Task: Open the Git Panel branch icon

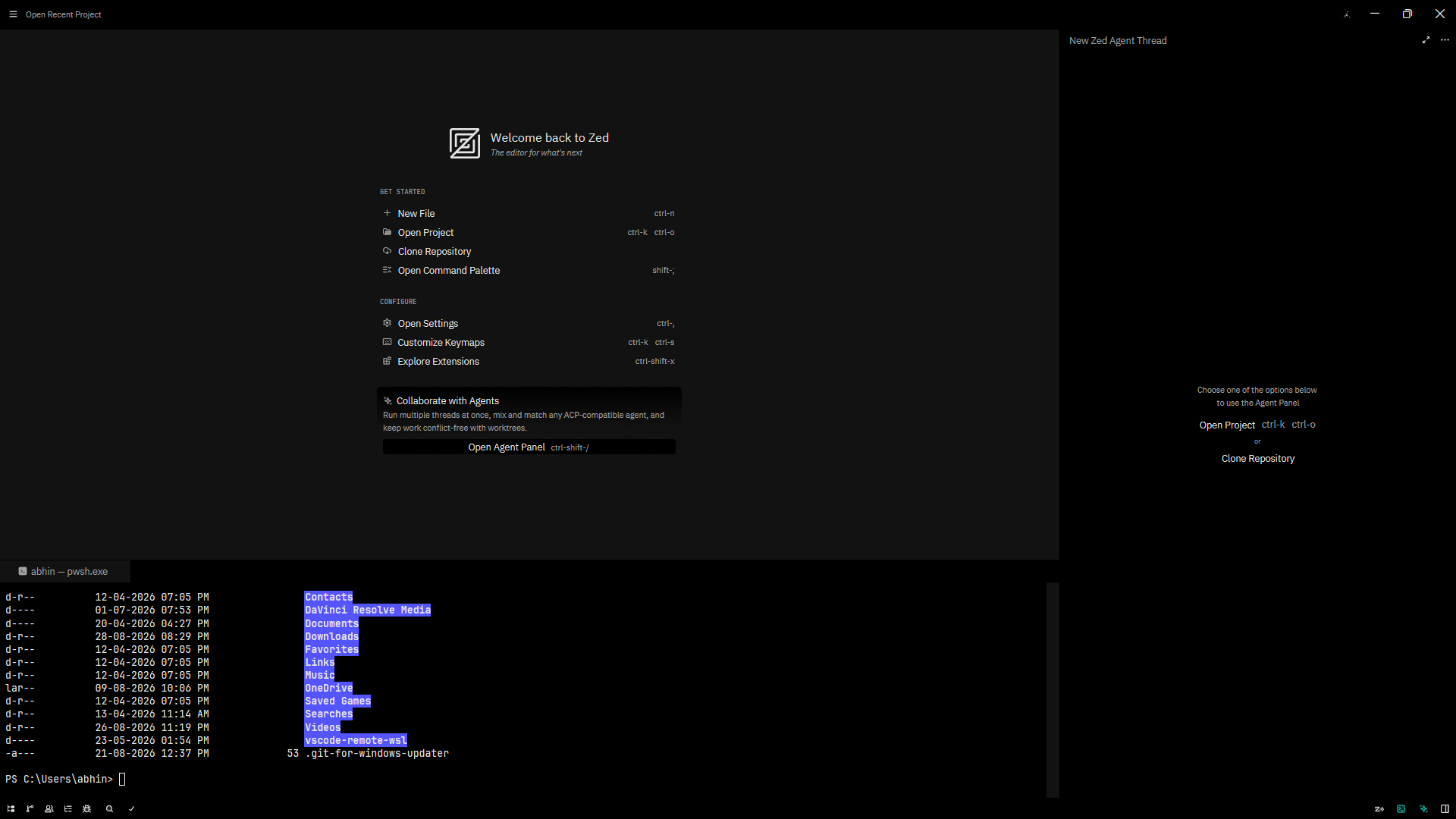Action: [30, 809]
